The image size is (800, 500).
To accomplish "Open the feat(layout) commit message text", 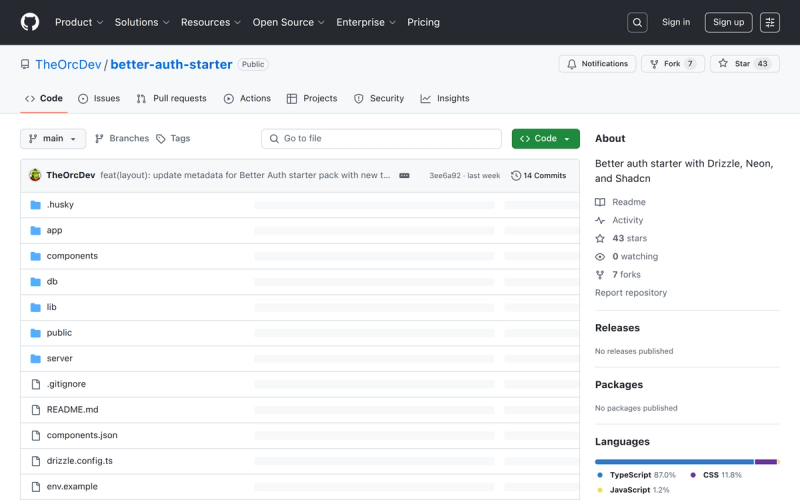I will [x=245, y=176].
